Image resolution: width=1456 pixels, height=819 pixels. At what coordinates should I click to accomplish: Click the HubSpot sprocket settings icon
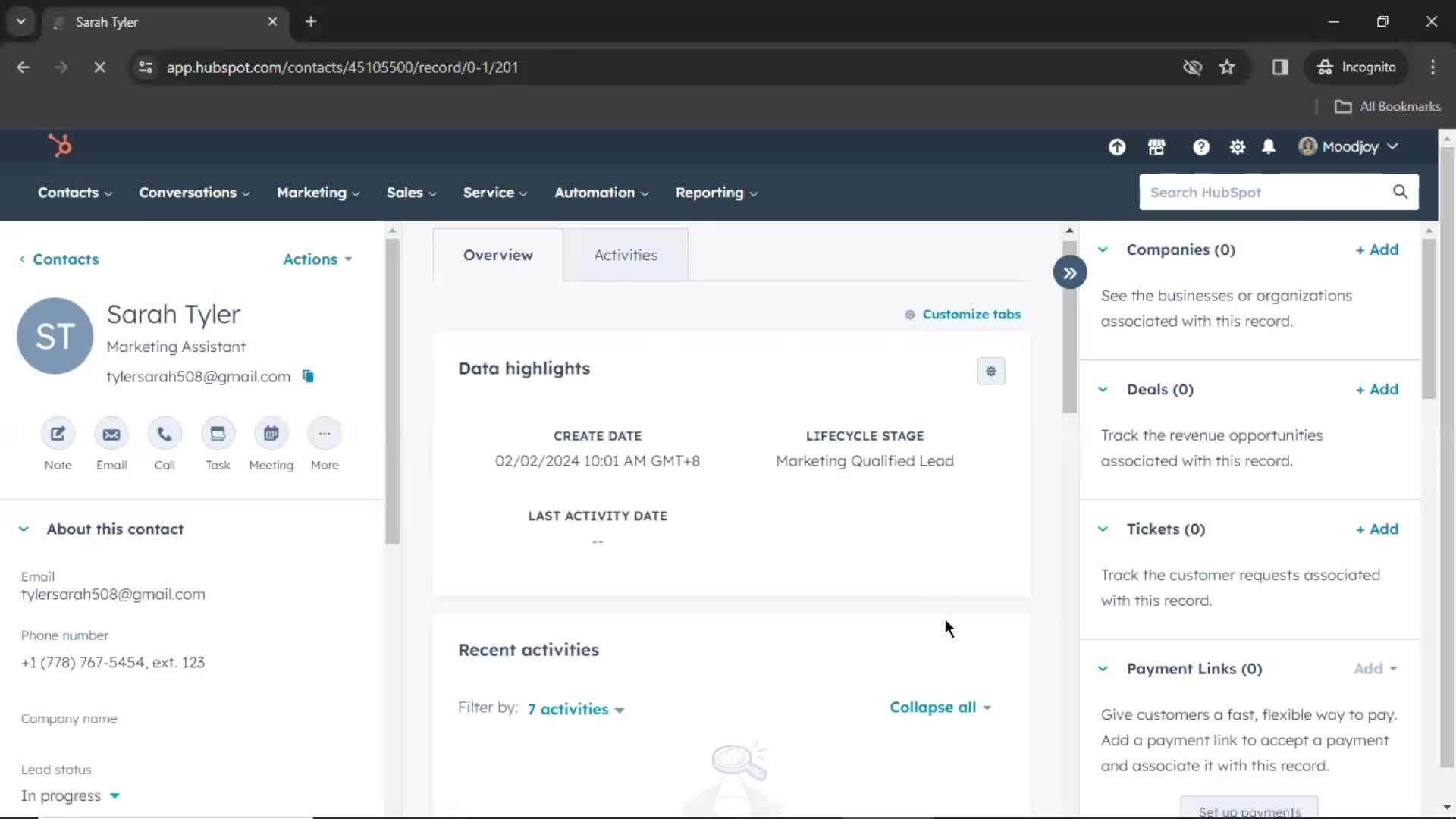pyautogui.click(x=1237, y=146)
